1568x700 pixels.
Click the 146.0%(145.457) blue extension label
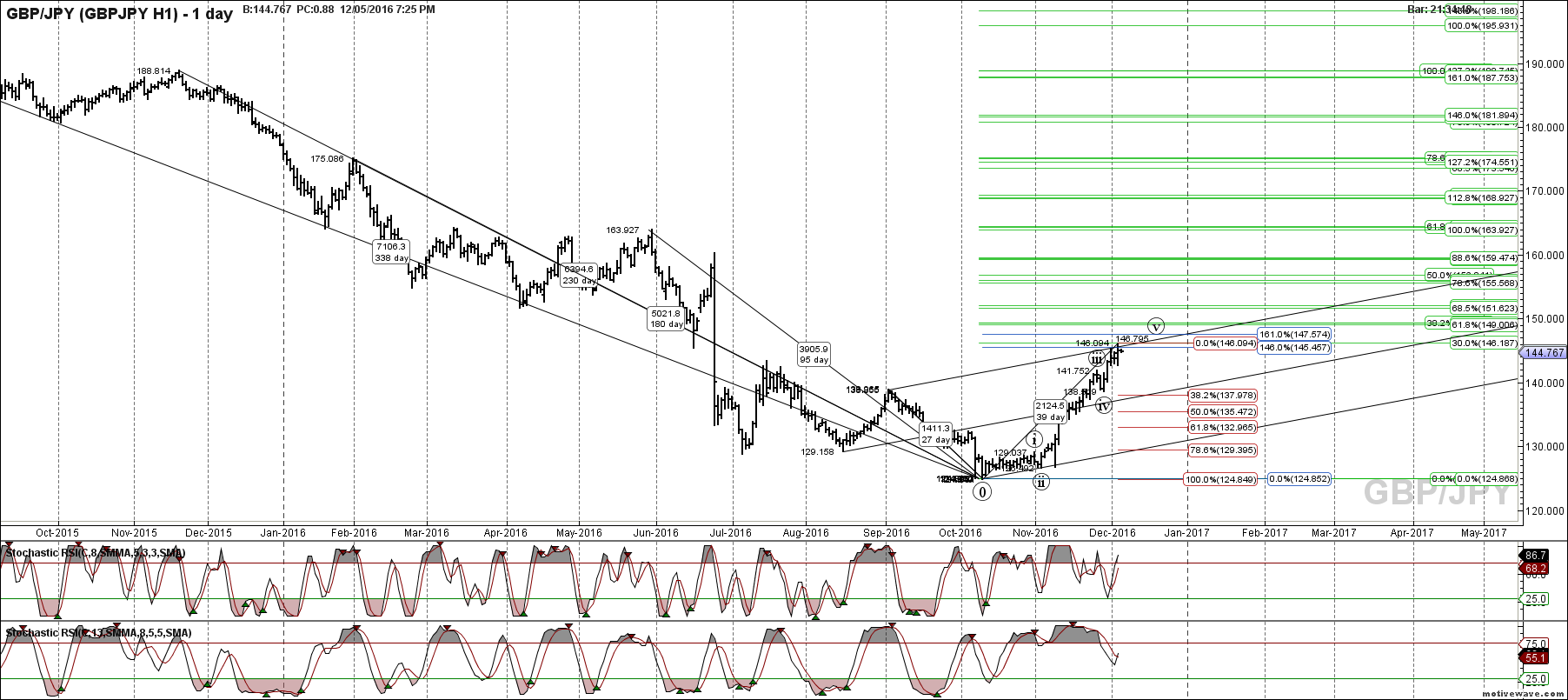point(1294,347)
